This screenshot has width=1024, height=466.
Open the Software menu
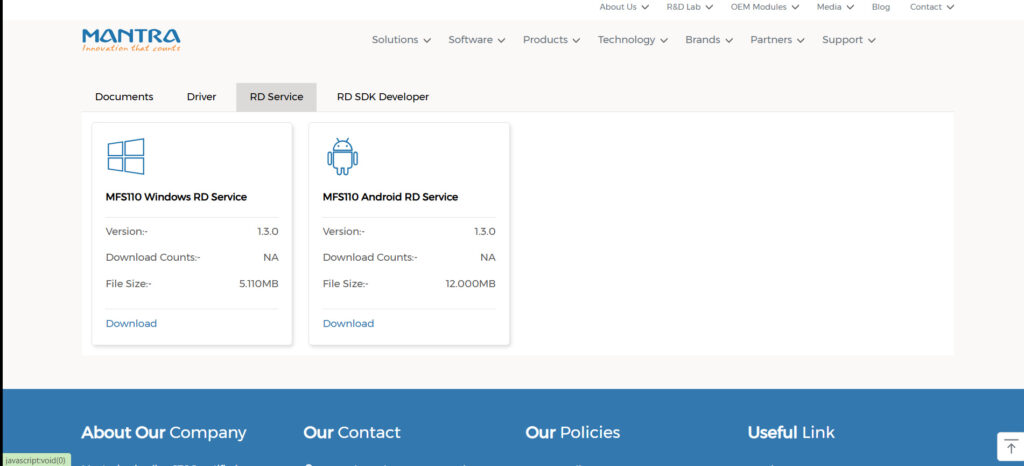coord(477,40)
